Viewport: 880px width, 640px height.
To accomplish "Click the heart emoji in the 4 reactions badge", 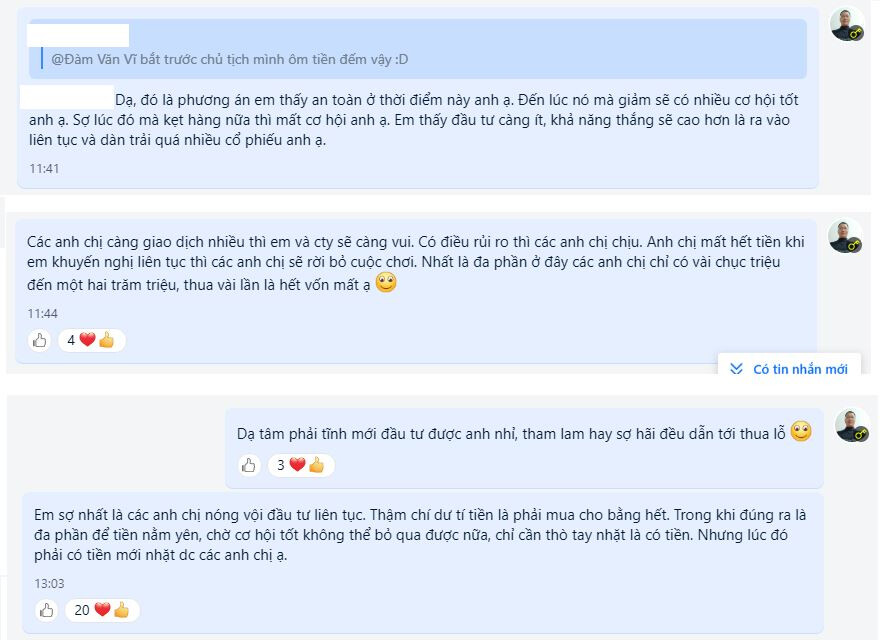I will (88, 339).
